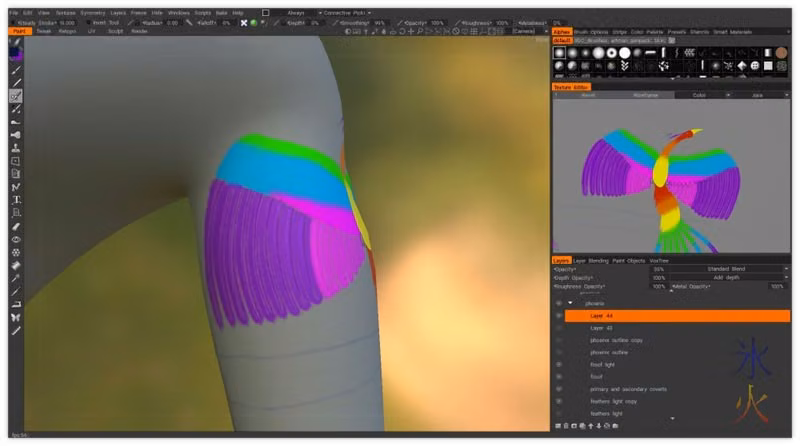Click the Metal Opacity 100% field
This screenshot has height=446, width=800.
[x=777, y=286]
